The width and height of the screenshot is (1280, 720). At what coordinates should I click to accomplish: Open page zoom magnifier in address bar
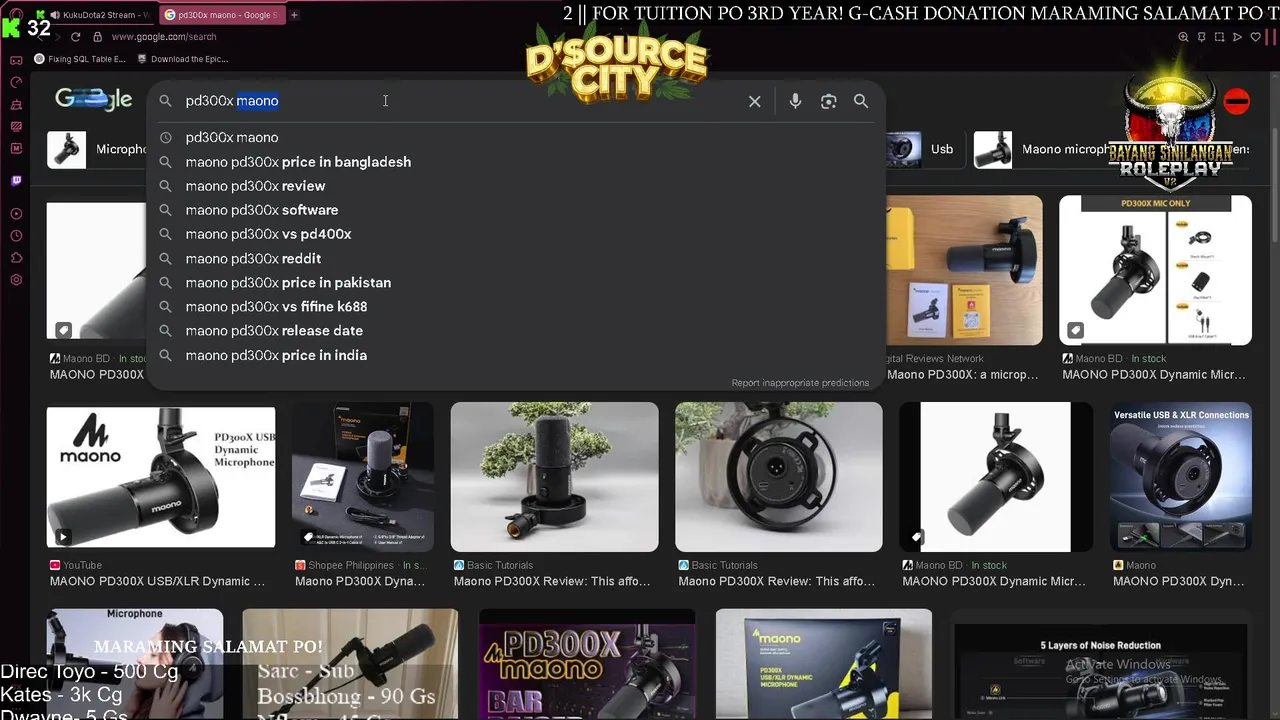pyautogui.click(x=1183, y=37)
